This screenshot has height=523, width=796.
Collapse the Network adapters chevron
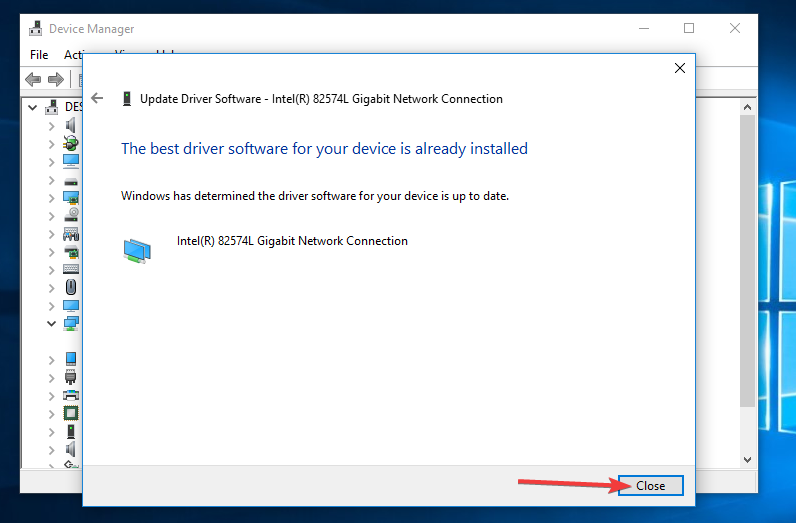[x=51, y=323]
